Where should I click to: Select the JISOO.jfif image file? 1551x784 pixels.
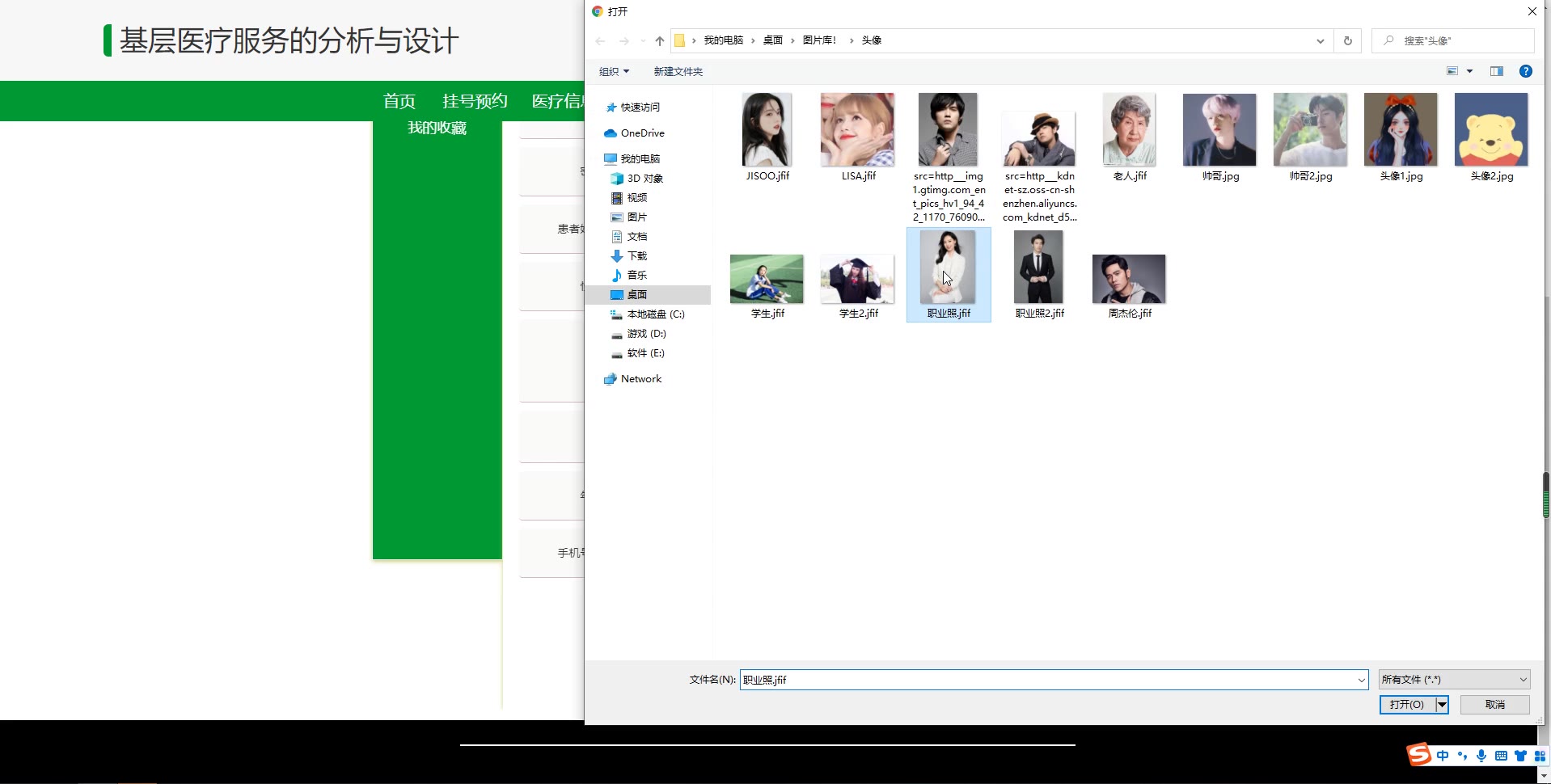tap(767, 137)
